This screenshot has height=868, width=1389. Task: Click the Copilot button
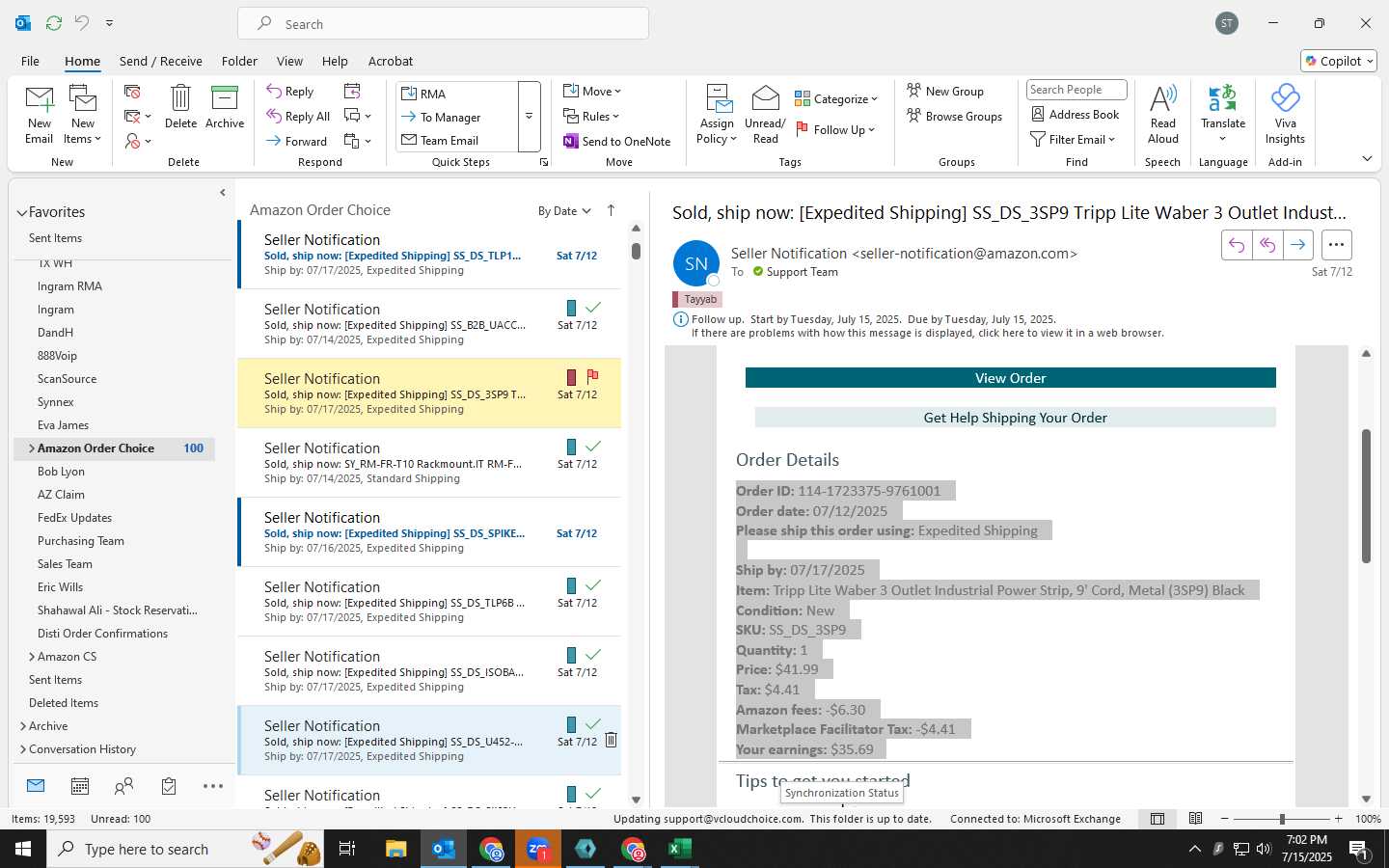[1339, 61]
